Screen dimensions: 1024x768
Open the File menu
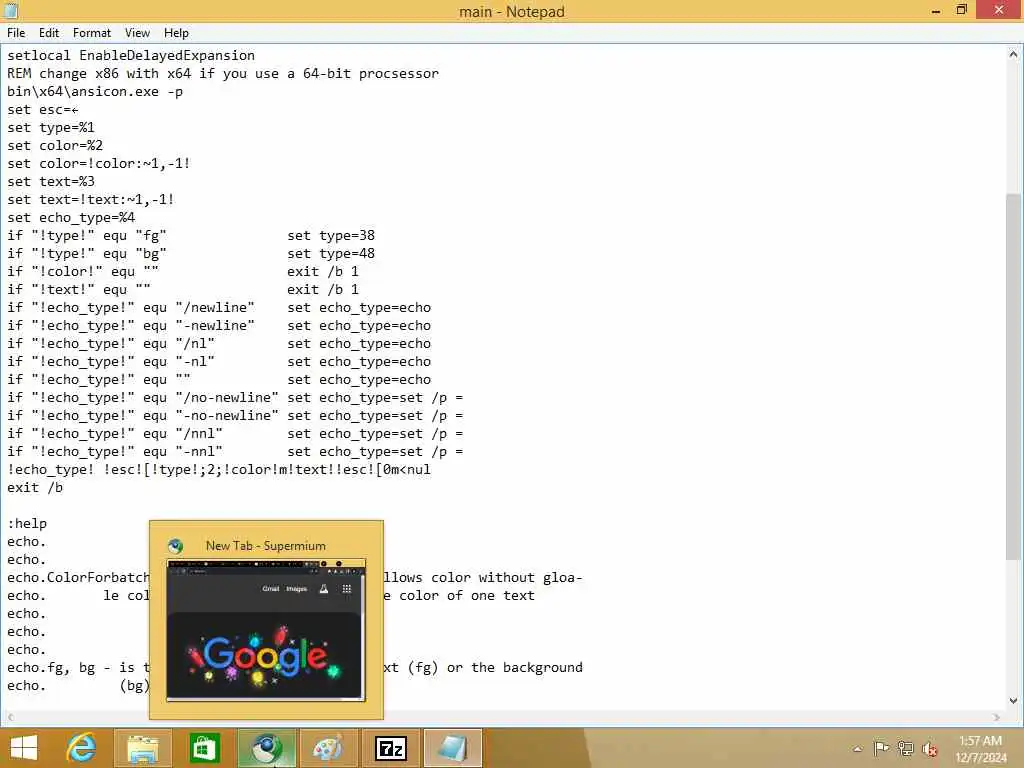16,33
